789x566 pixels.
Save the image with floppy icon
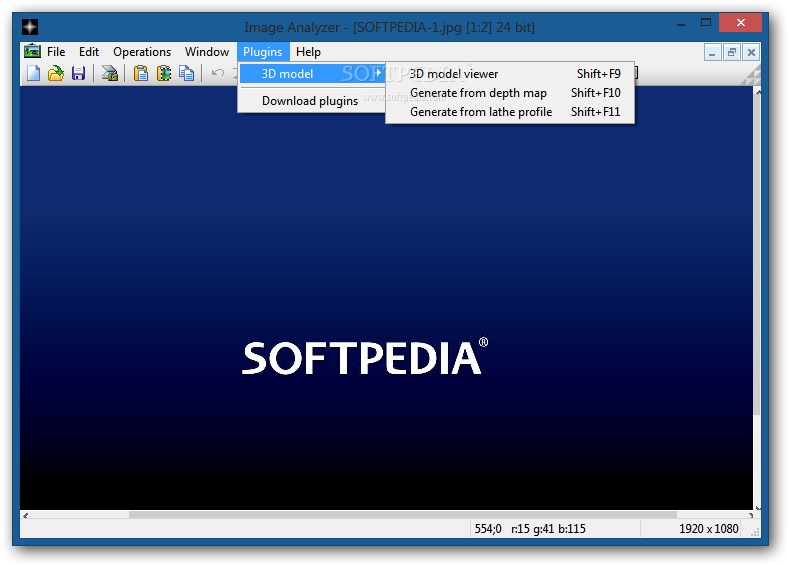coord(78,73)
